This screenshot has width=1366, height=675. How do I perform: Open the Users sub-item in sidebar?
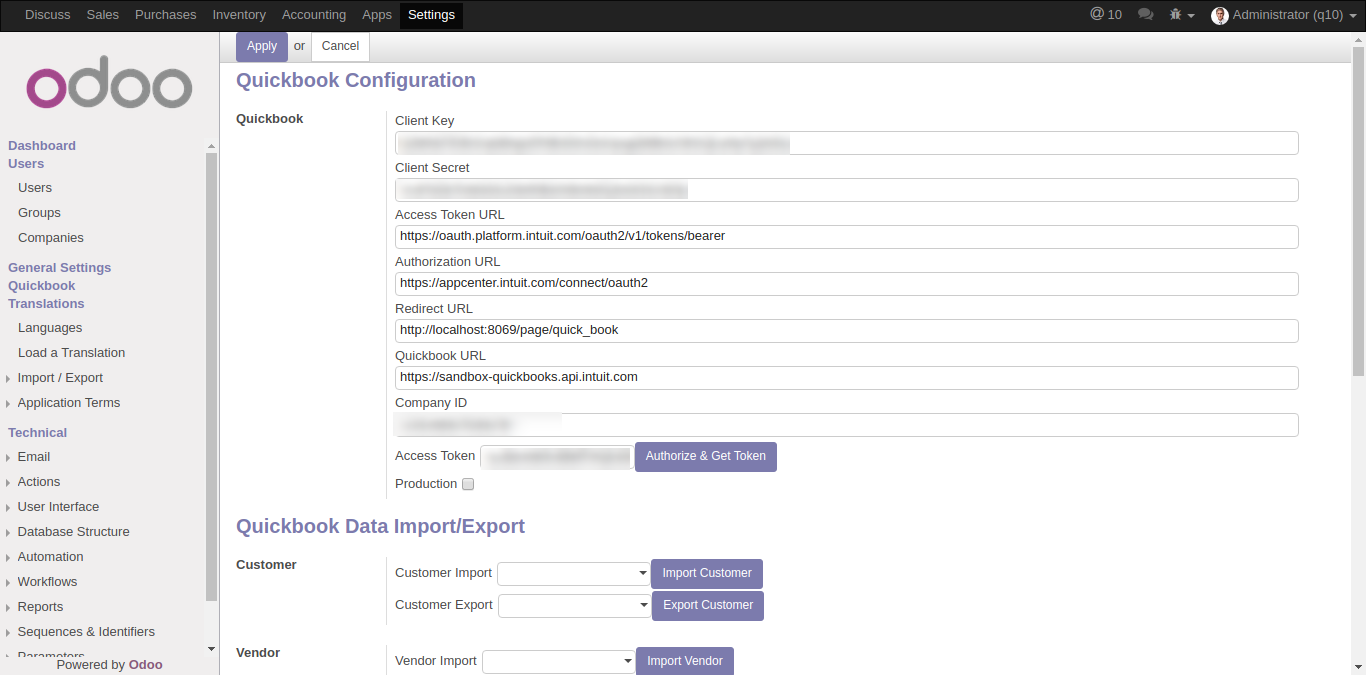pyautogui.click(x=35, y=188)
